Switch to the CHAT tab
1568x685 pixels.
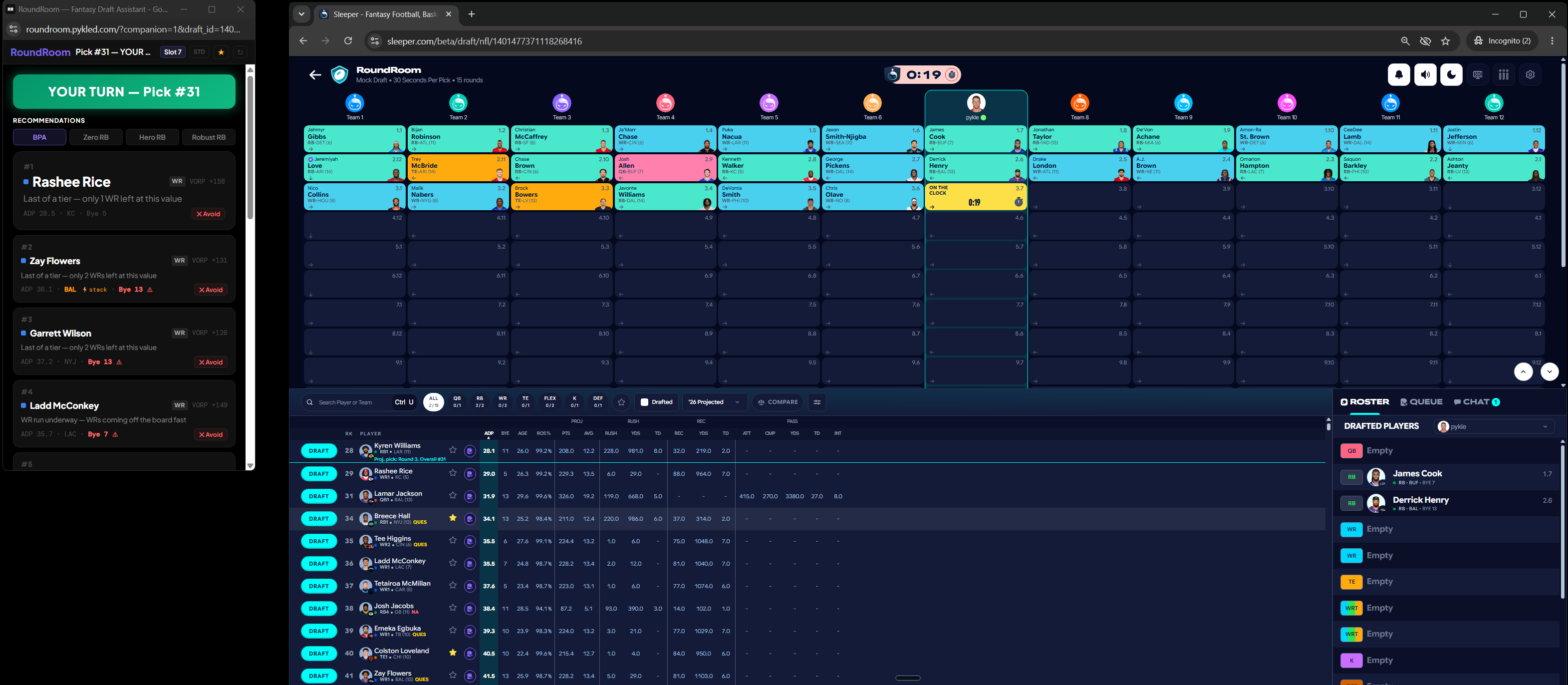click(x=1476, y=402)
